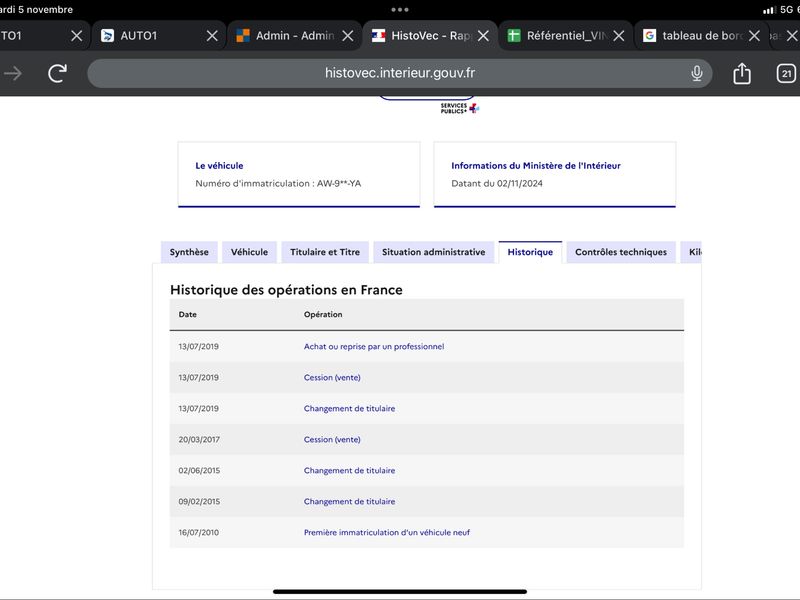Screen dimensions: 800x600
Task: Click the Opération column header
Action: click(323, 314)
